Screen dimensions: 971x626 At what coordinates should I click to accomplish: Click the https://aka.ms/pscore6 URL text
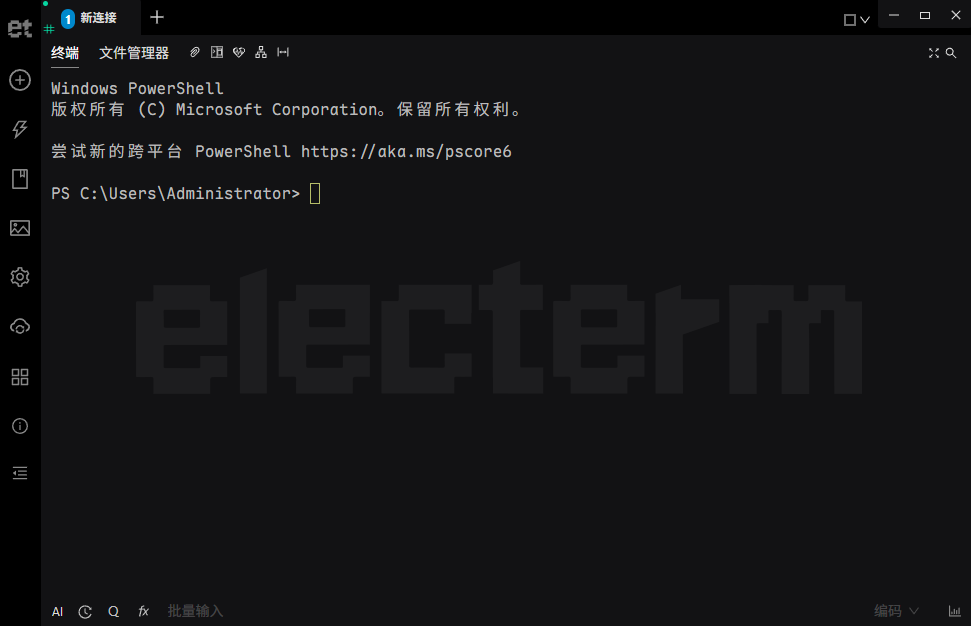[x=406, y=152]
